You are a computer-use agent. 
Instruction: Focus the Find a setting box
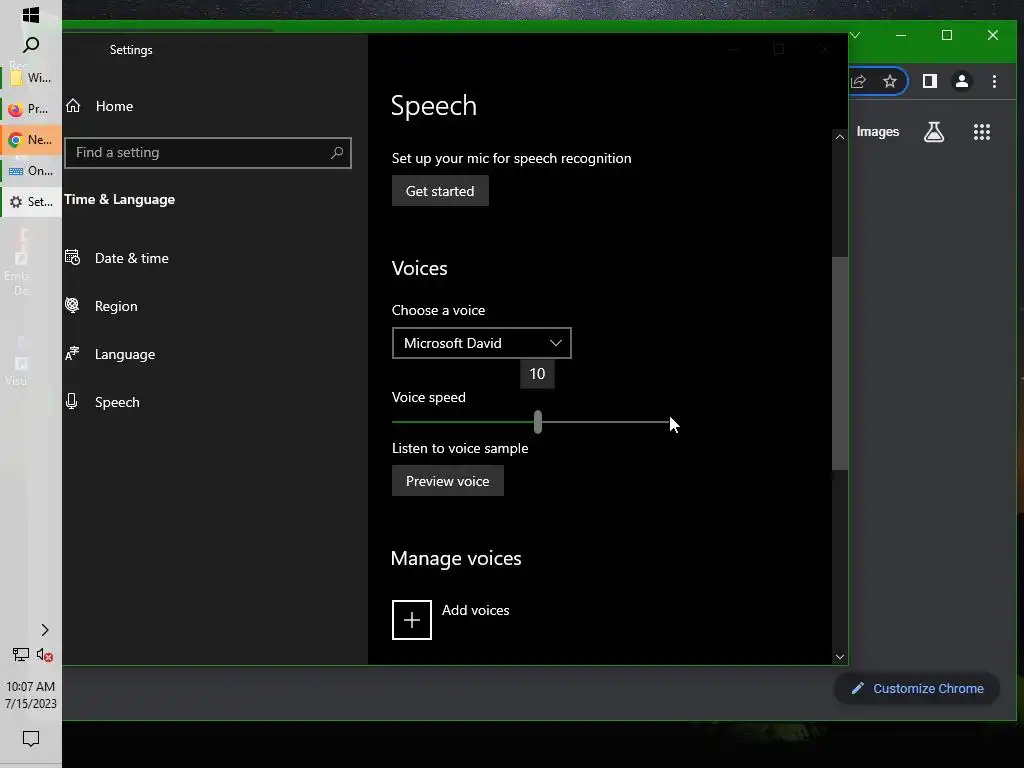coord(208,153)
